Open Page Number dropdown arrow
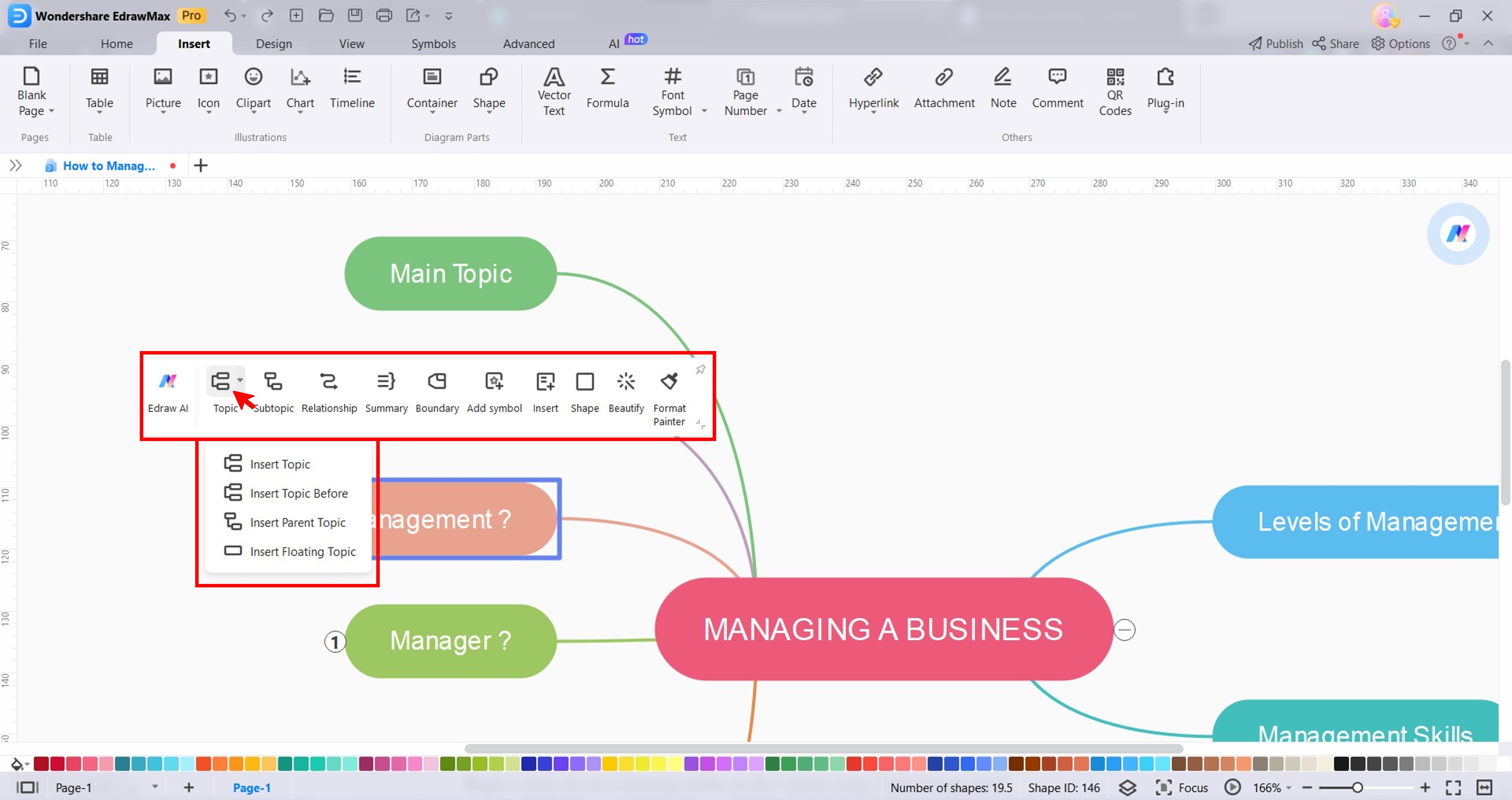Screen dimensions: 1512x800 point(779,111)
